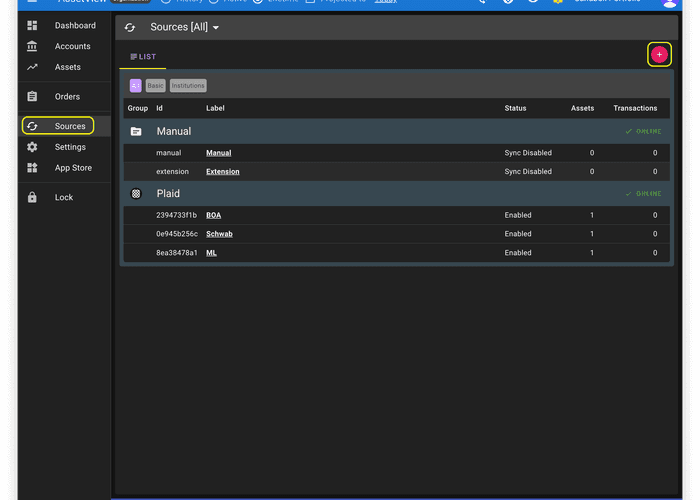Image resolution: width=700 pixels, height=500 pixels.
Task: Open the BOA source link
Action: tap(213, 215)
